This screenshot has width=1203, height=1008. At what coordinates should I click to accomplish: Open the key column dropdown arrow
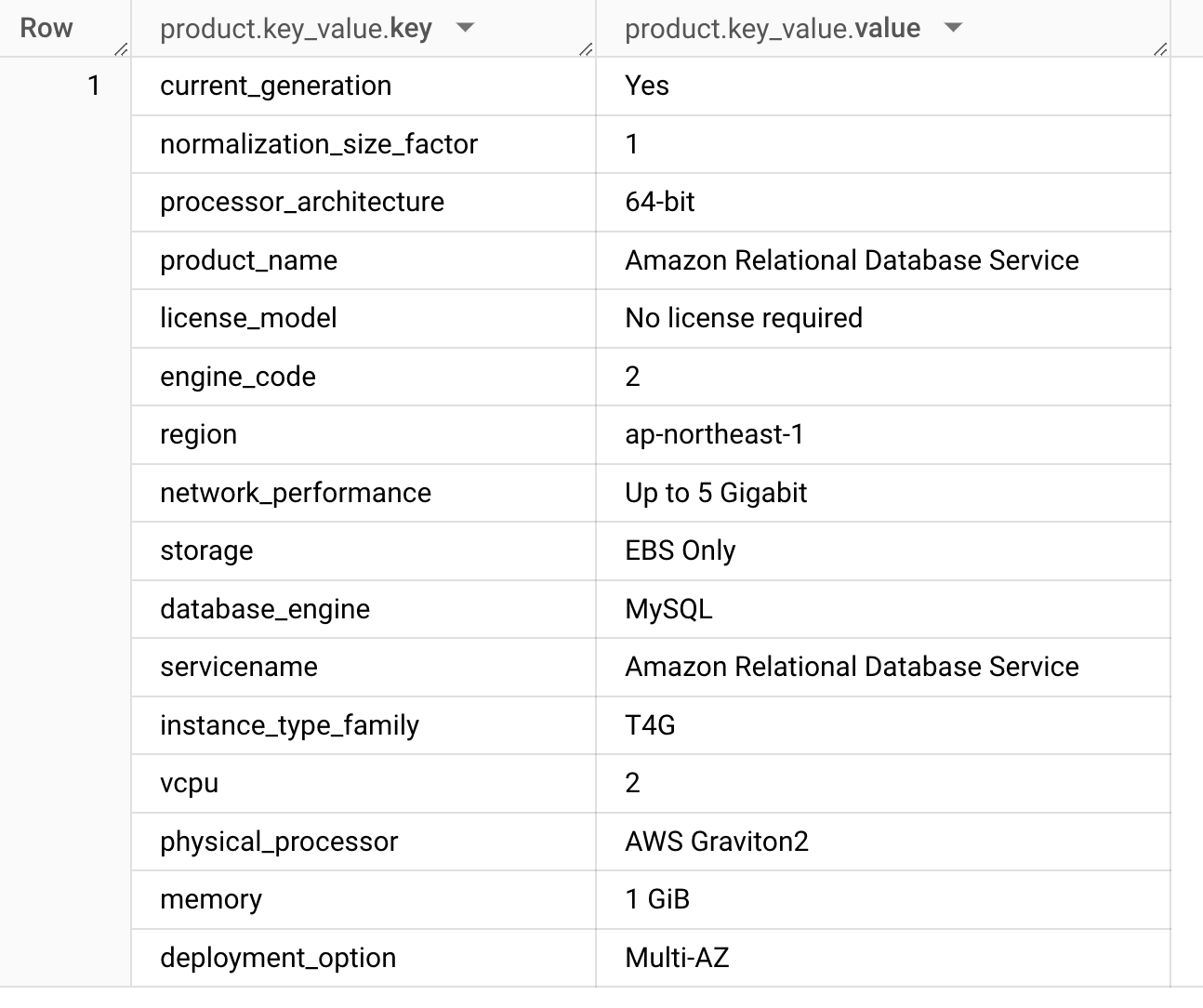(x=466, y=28)
